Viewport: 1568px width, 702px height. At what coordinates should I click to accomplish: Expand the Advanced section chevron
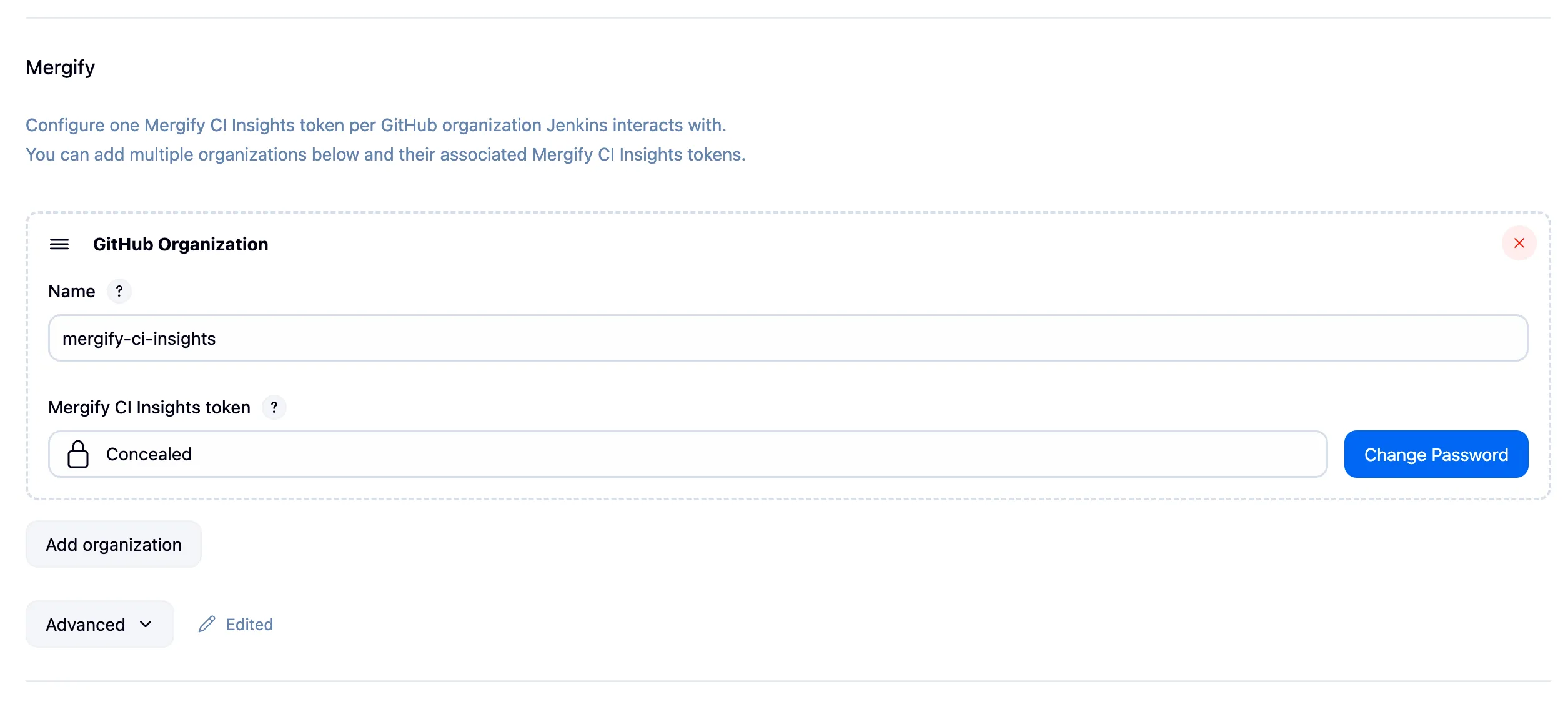click(x=146, y=625)
